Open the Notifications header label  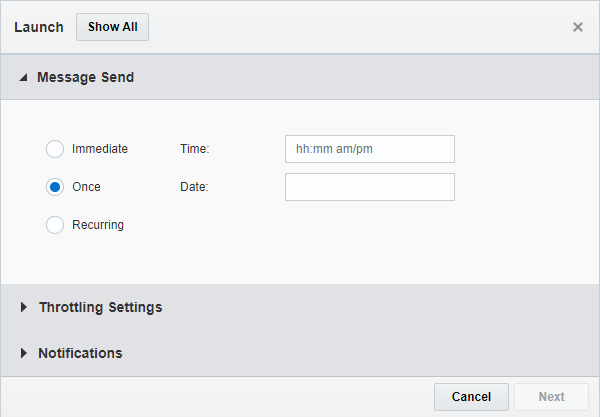click(x=80, y=353)
